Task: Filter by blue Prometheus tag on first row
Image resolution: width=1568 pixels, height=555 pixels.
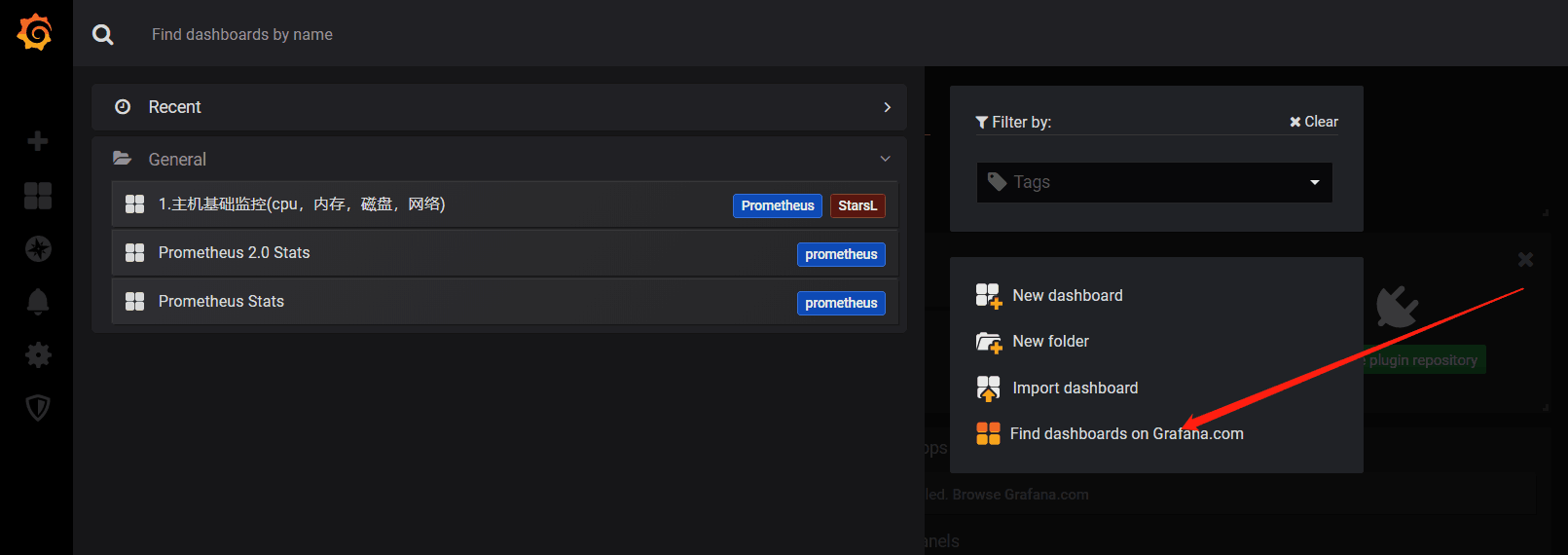Action: (778, 205)
